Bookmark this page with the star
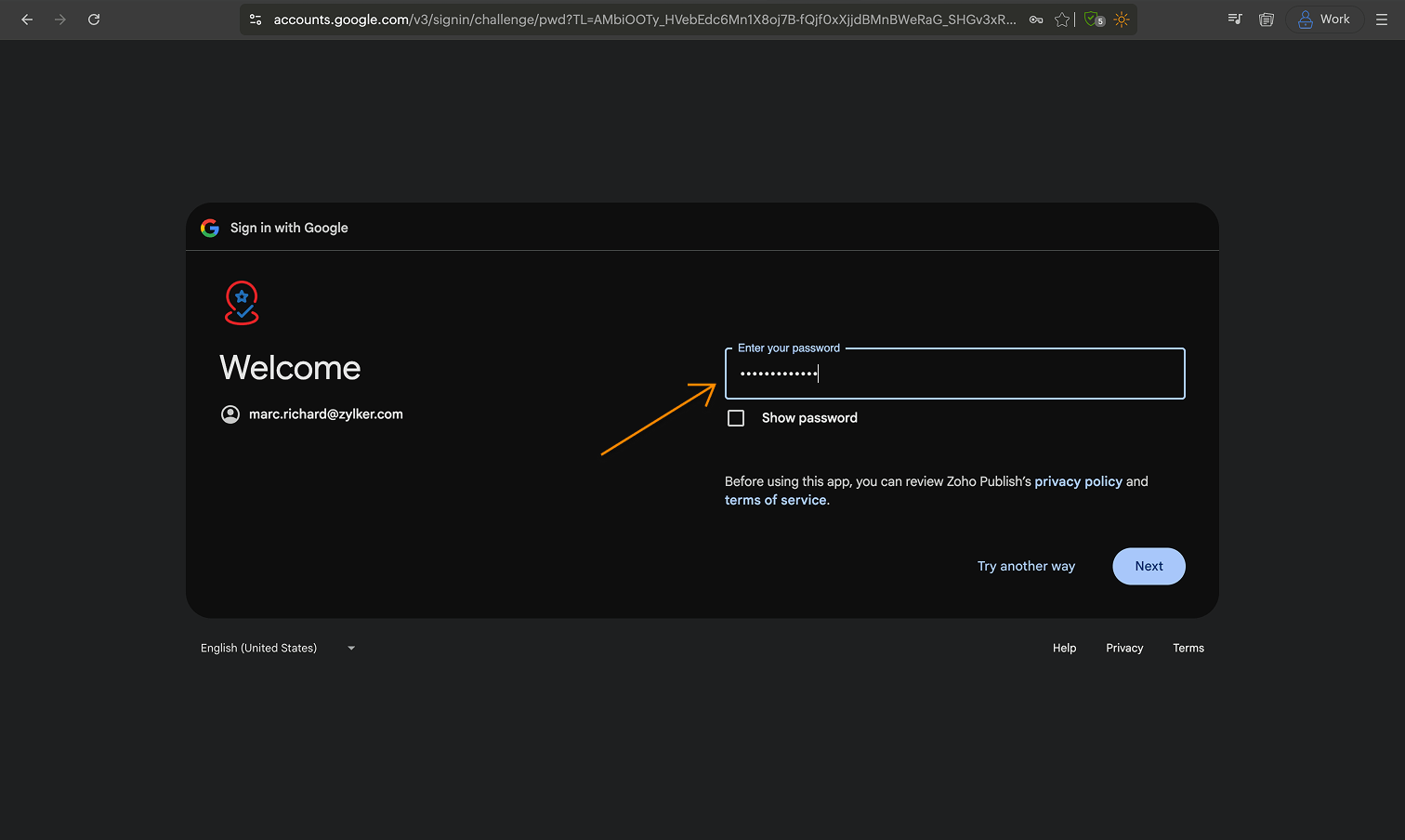 coord(1062,20)
